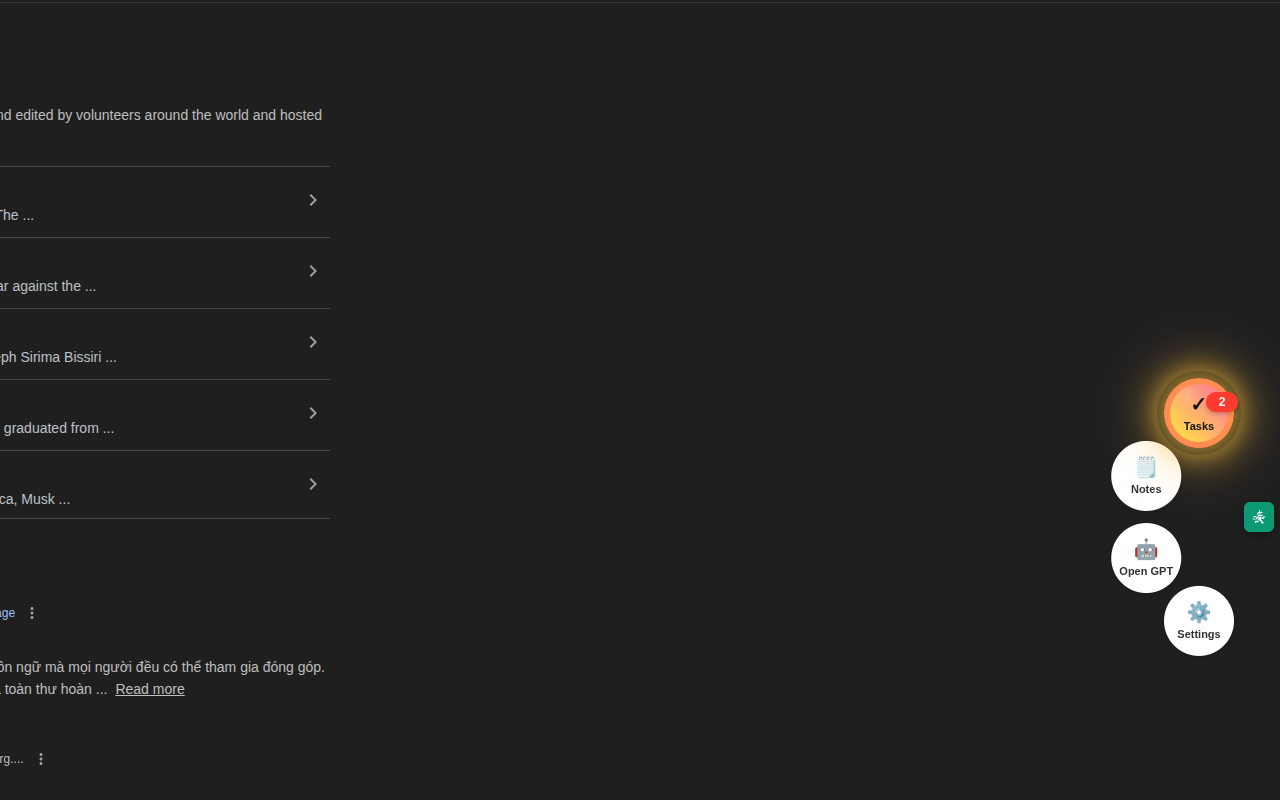Expand the 'graduated from' result chevron
The height and width of the screenshot is (800, 1280).
[313, 413]
